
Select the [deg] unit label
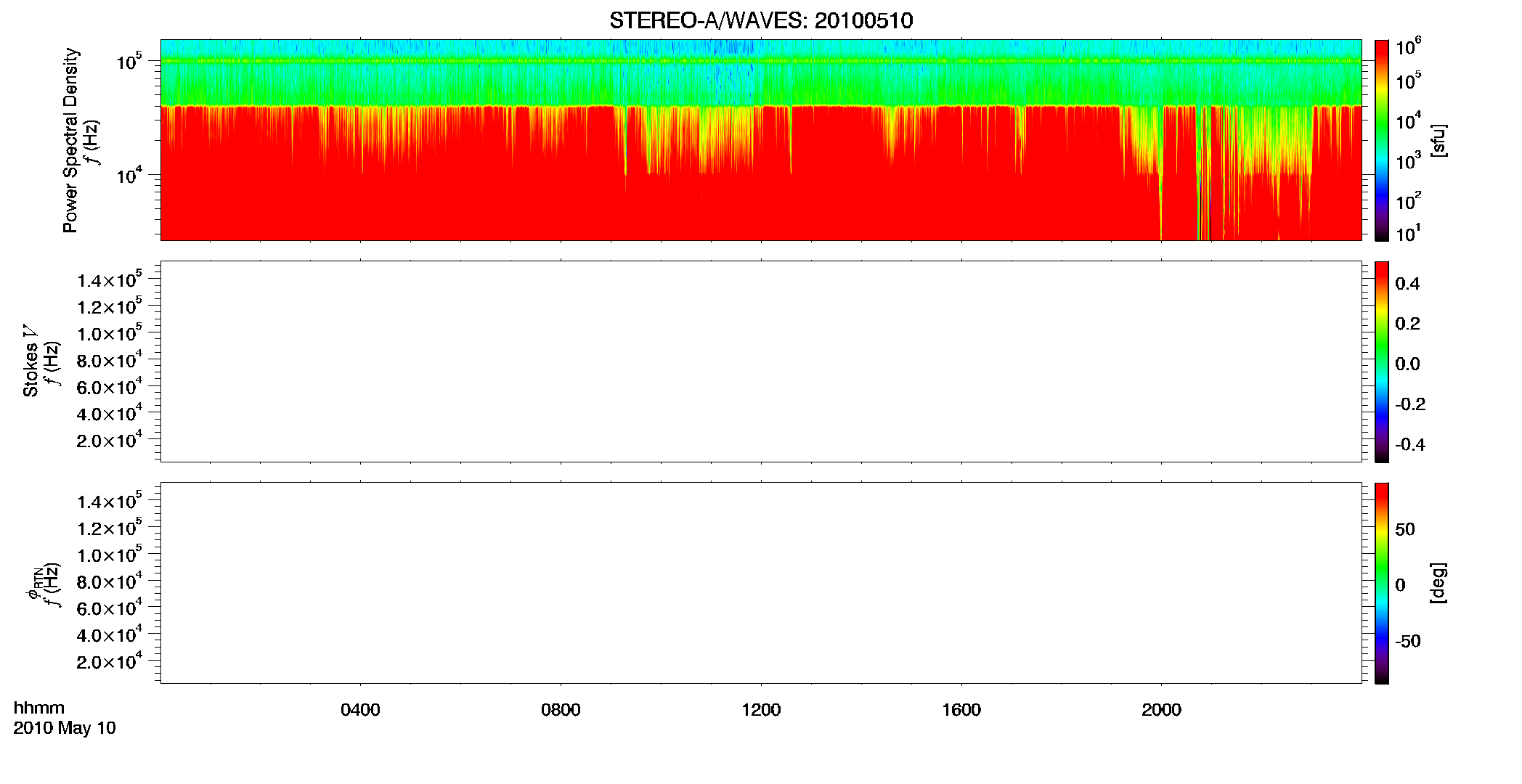tap(1438, 583)
